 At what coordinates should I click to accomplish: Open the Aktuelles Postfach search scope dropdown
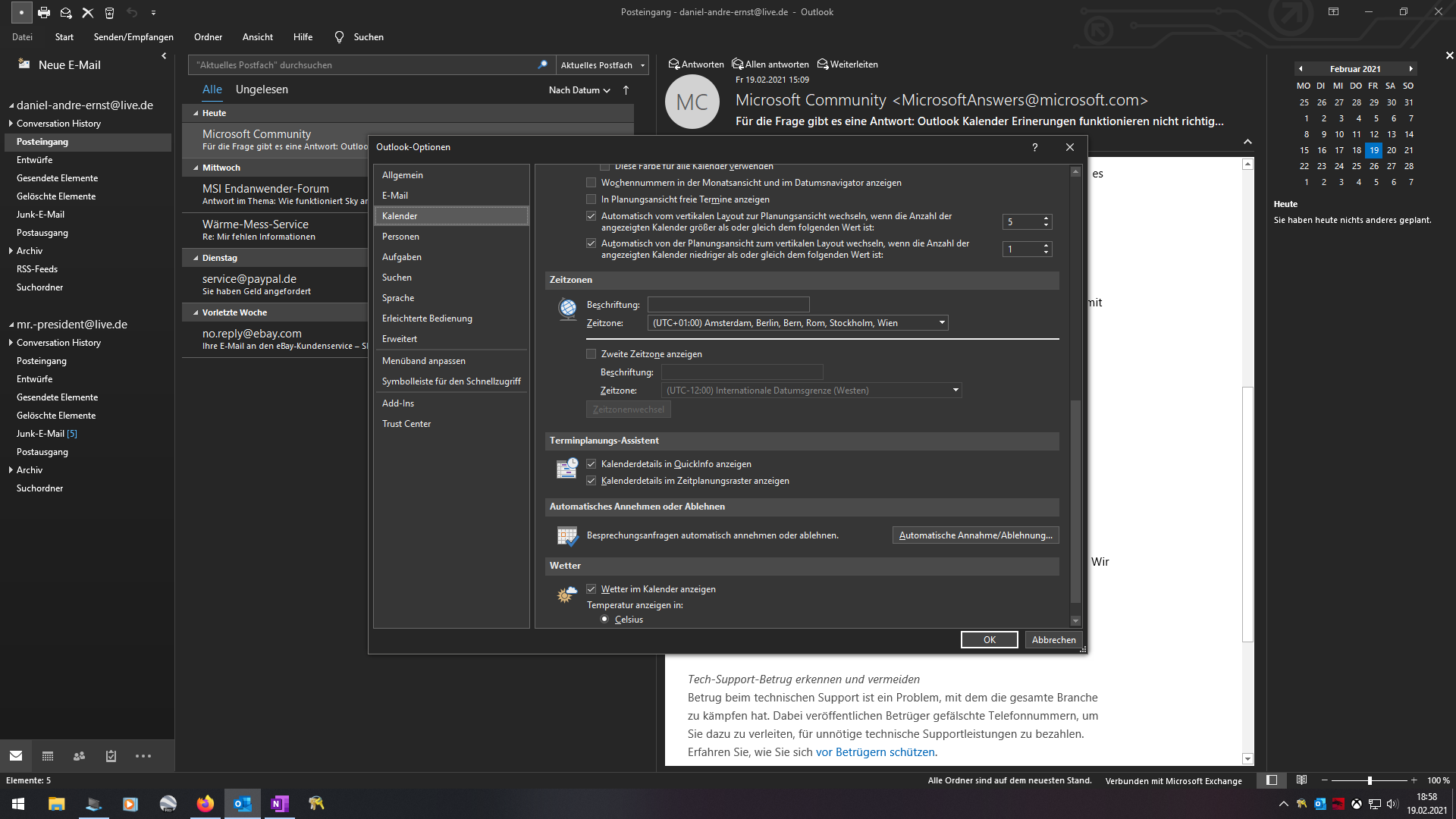[603, 65]
